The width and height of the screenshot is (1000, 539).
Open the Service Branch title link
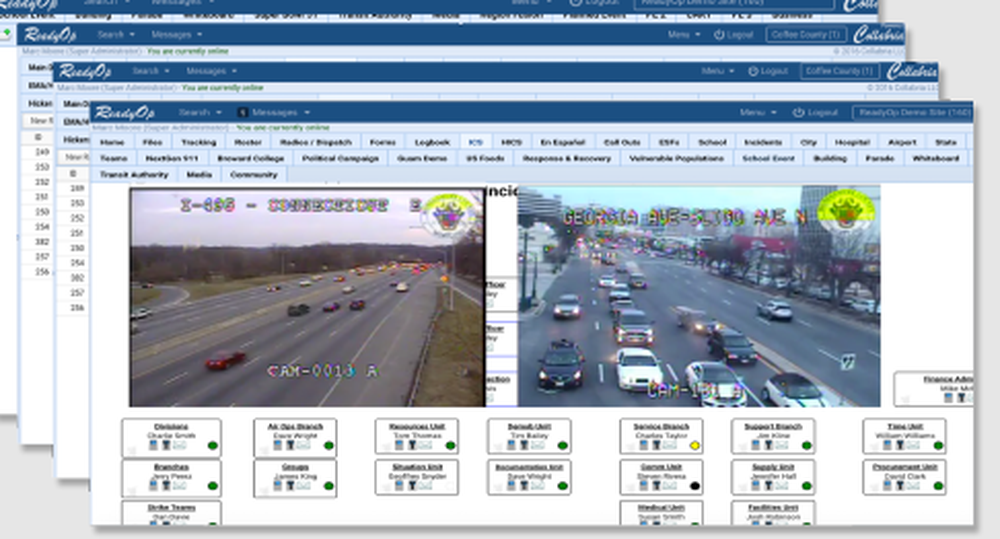click(x=661, y=426)
